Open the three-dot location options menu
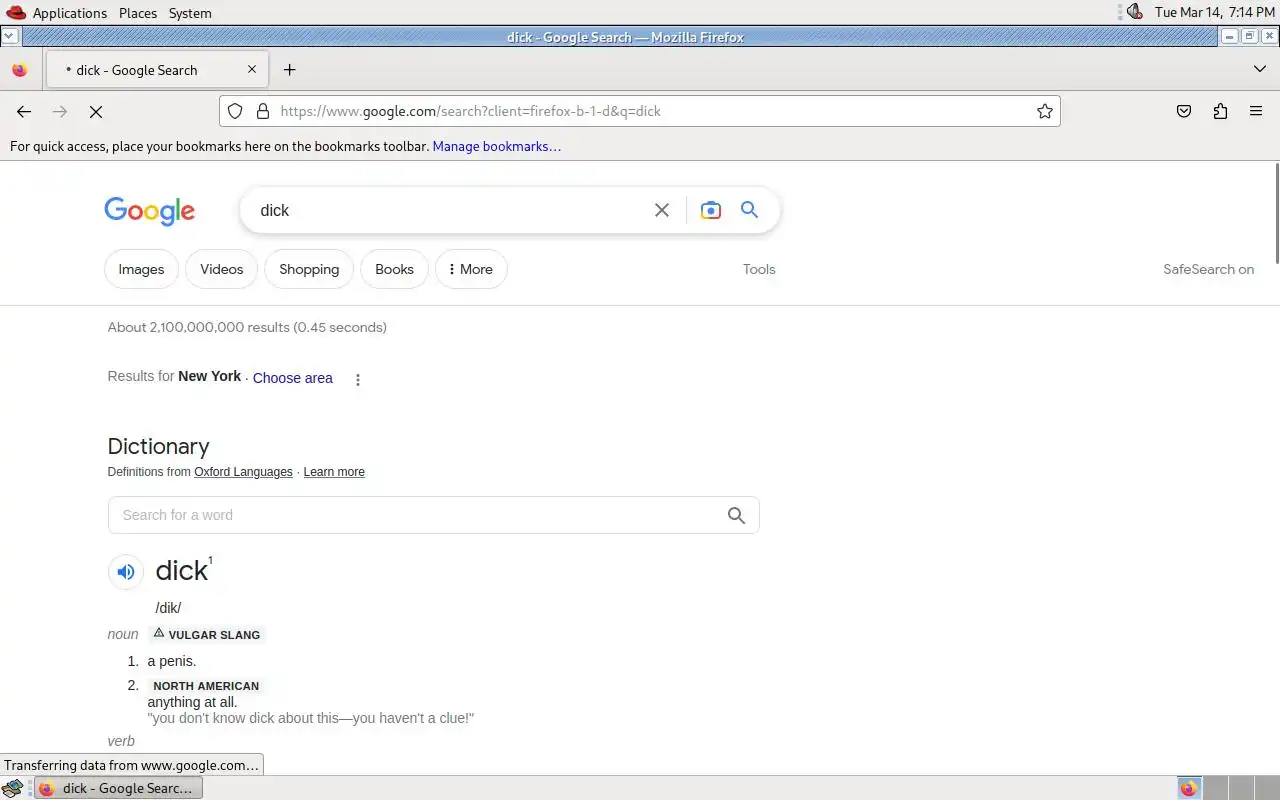Viewport: 1280px width, 800px height. pos(358,379)
